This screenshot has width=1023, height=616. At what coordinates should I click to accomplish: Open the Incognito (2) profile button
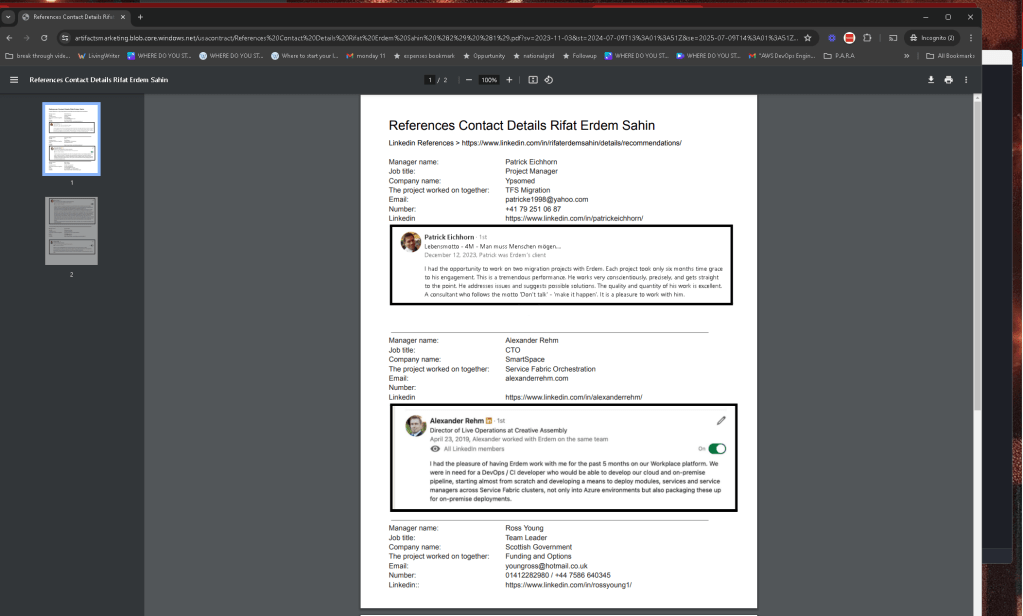click(x=932, y=38)
